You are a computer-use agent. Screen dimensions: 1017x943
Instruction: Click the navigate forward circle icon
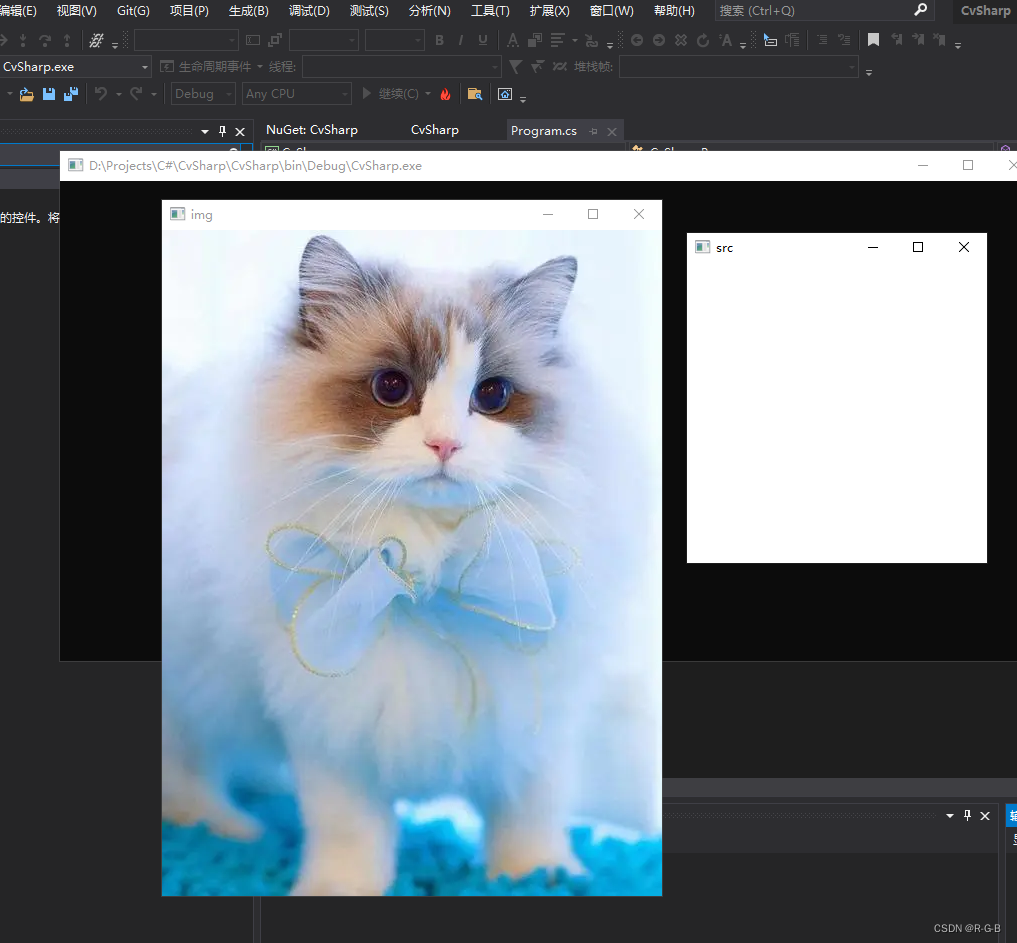[659, 40]
